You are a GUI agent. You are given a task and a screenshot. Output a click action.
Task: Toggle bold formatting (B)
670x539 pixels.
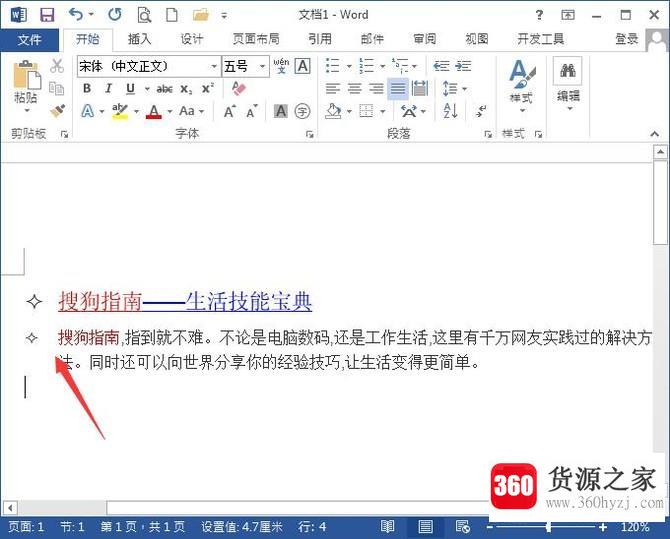87,88
